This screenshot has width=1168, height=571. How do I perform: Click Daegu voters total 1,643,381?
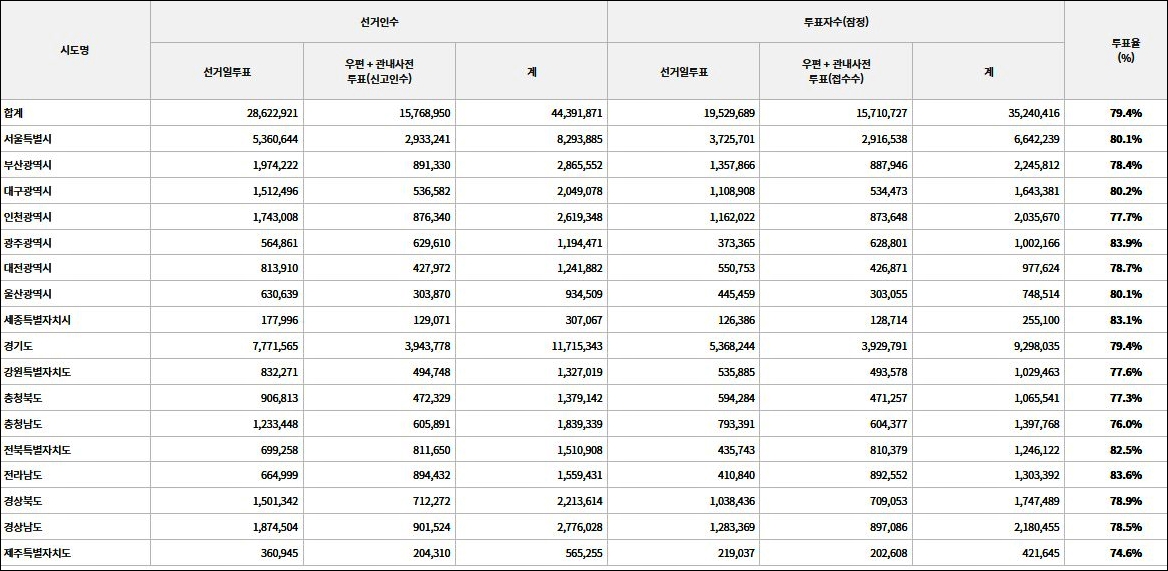[1038, 191]
